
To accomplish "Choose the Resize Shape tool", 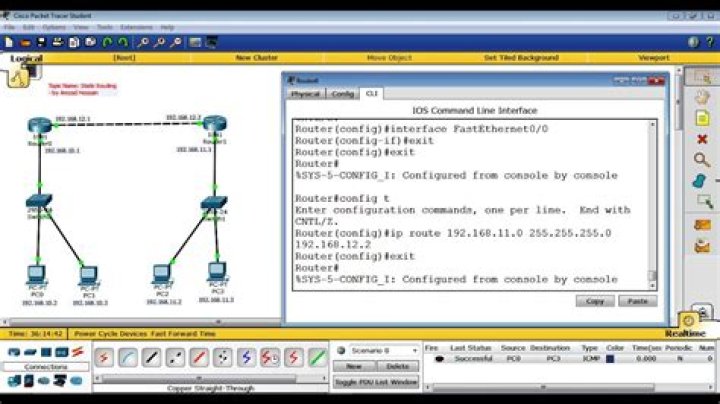I will point(704,201).
